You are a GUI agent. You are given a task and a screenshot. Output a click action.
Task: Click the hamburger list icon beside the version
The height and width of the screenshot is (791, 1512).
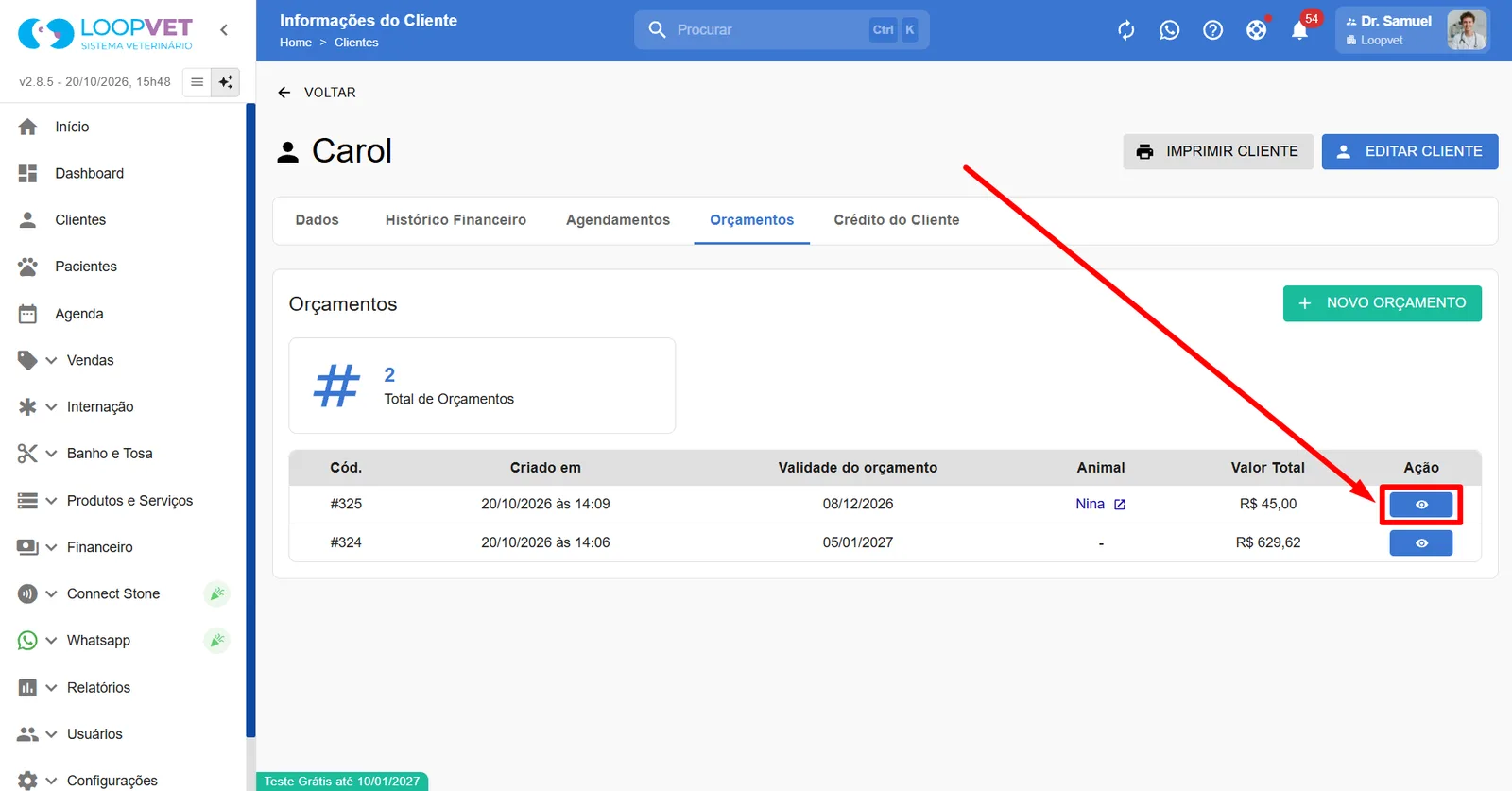pos(197,82)
